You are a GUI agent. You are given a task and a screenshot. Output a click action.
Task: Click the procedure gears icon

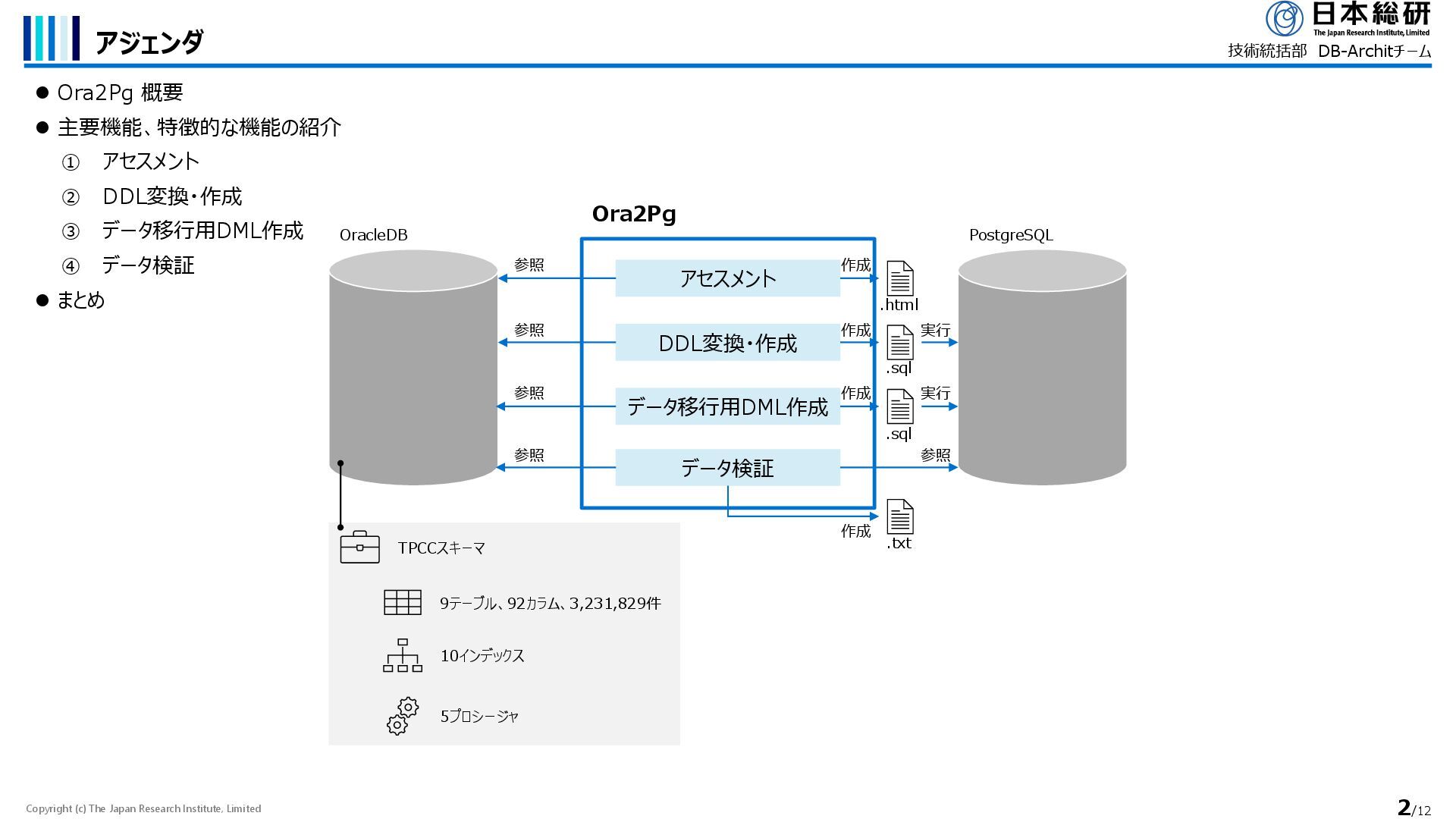pos(402,716)
